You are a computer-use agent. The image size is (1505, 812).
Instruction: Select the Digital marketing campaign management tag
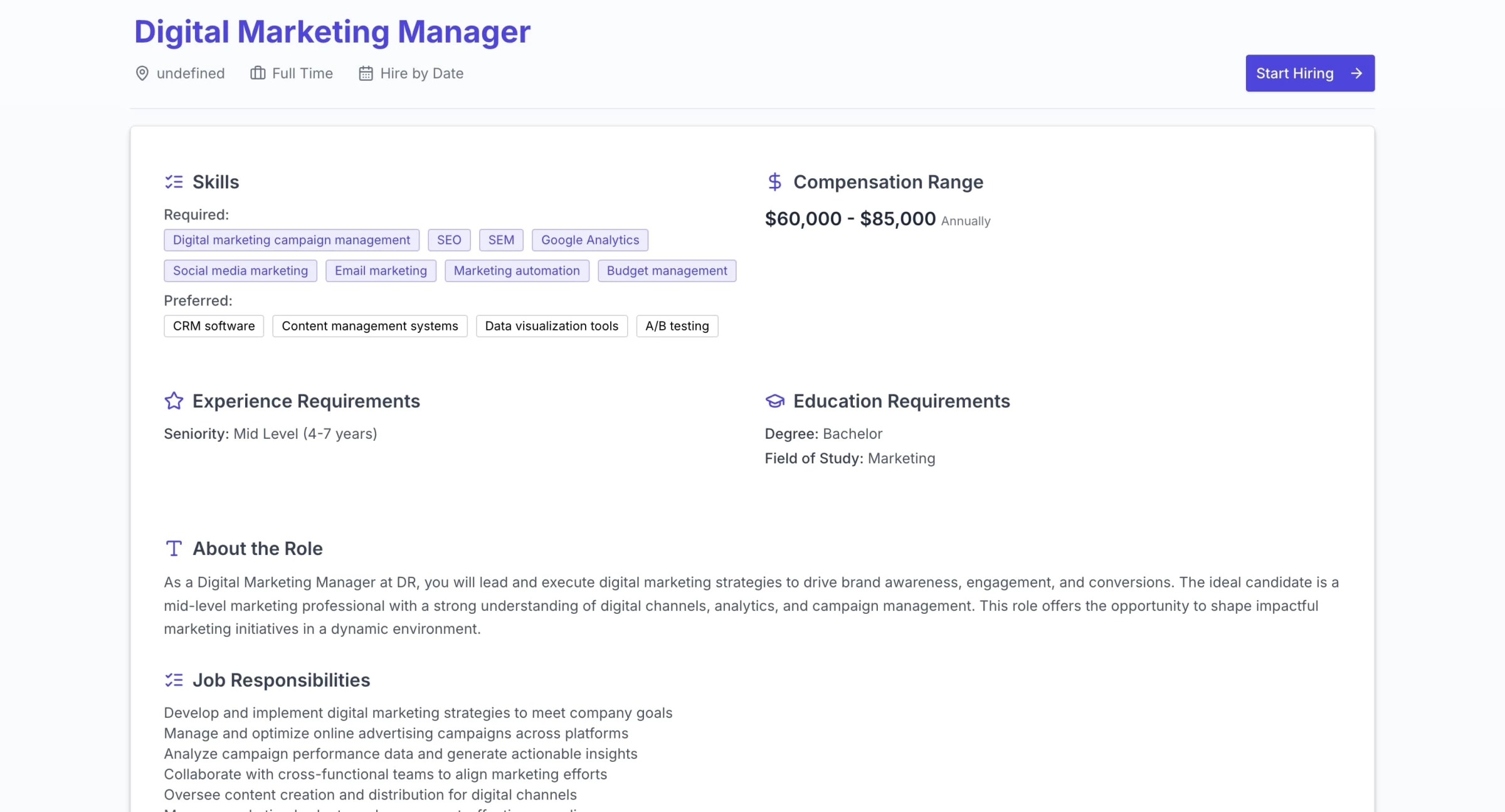(292, 240)
